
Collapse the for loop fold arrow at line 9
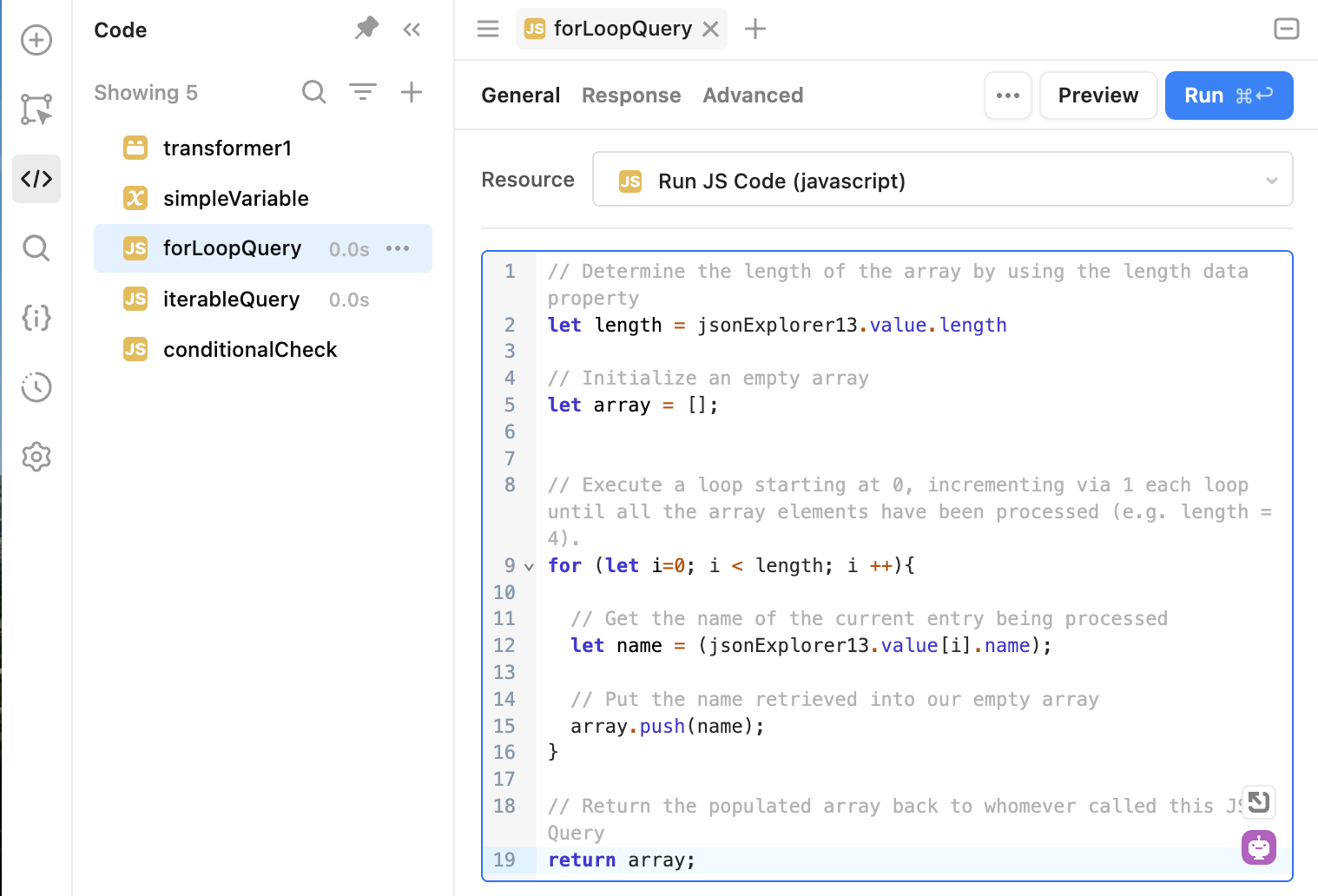coord(529,567)
